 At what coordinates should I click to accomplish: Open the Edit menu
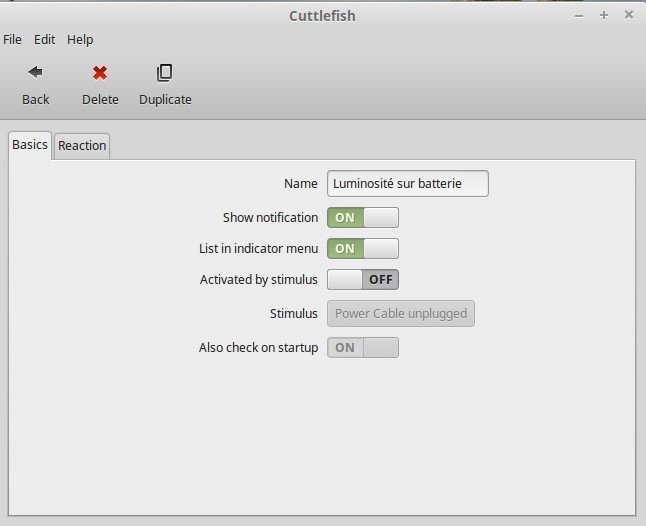pyautogui.click(x=44, y=40)
